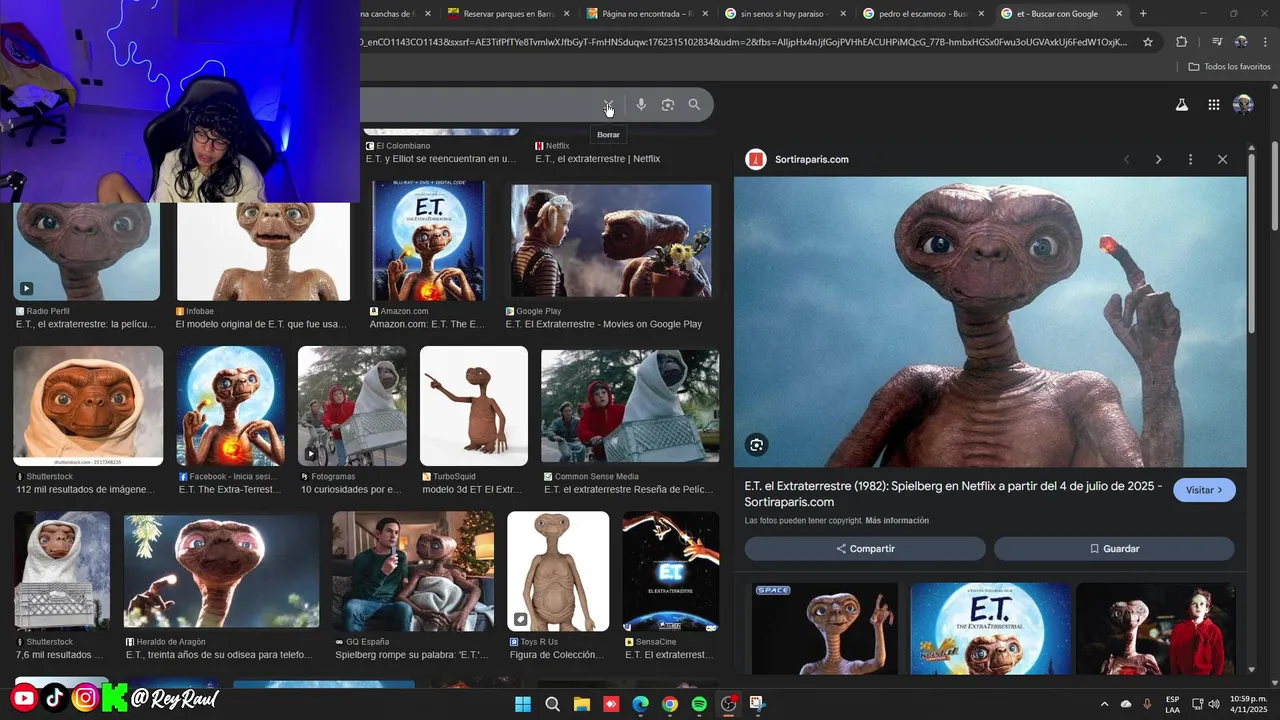Click the magnifying glass search button

694,105
